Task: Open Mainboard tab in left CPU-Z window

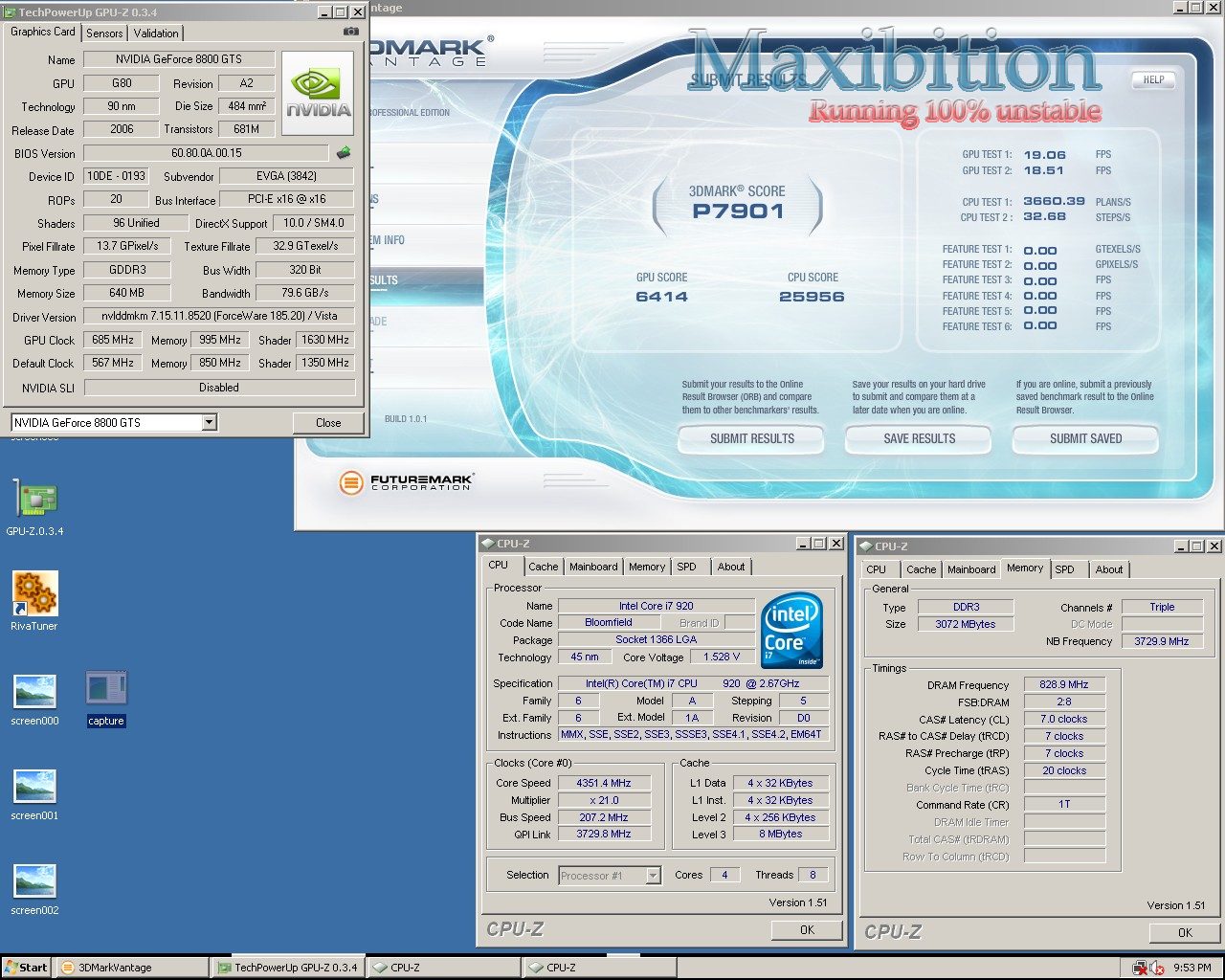Action: [593, 567]
